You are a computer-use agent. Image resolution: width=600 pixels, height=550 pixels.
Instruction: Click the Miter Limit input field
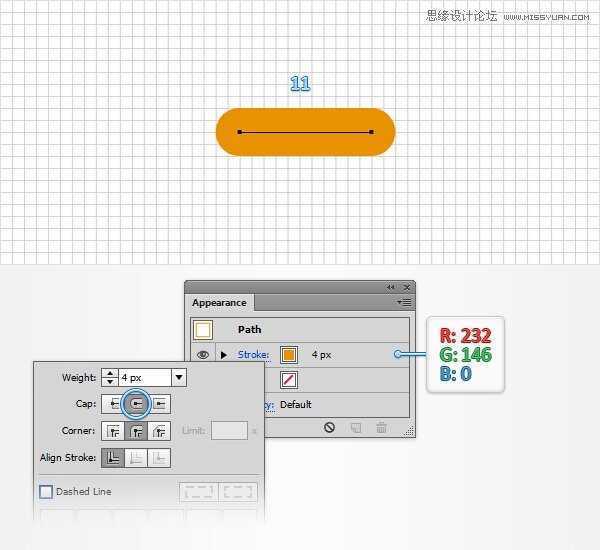coord(229,431)
